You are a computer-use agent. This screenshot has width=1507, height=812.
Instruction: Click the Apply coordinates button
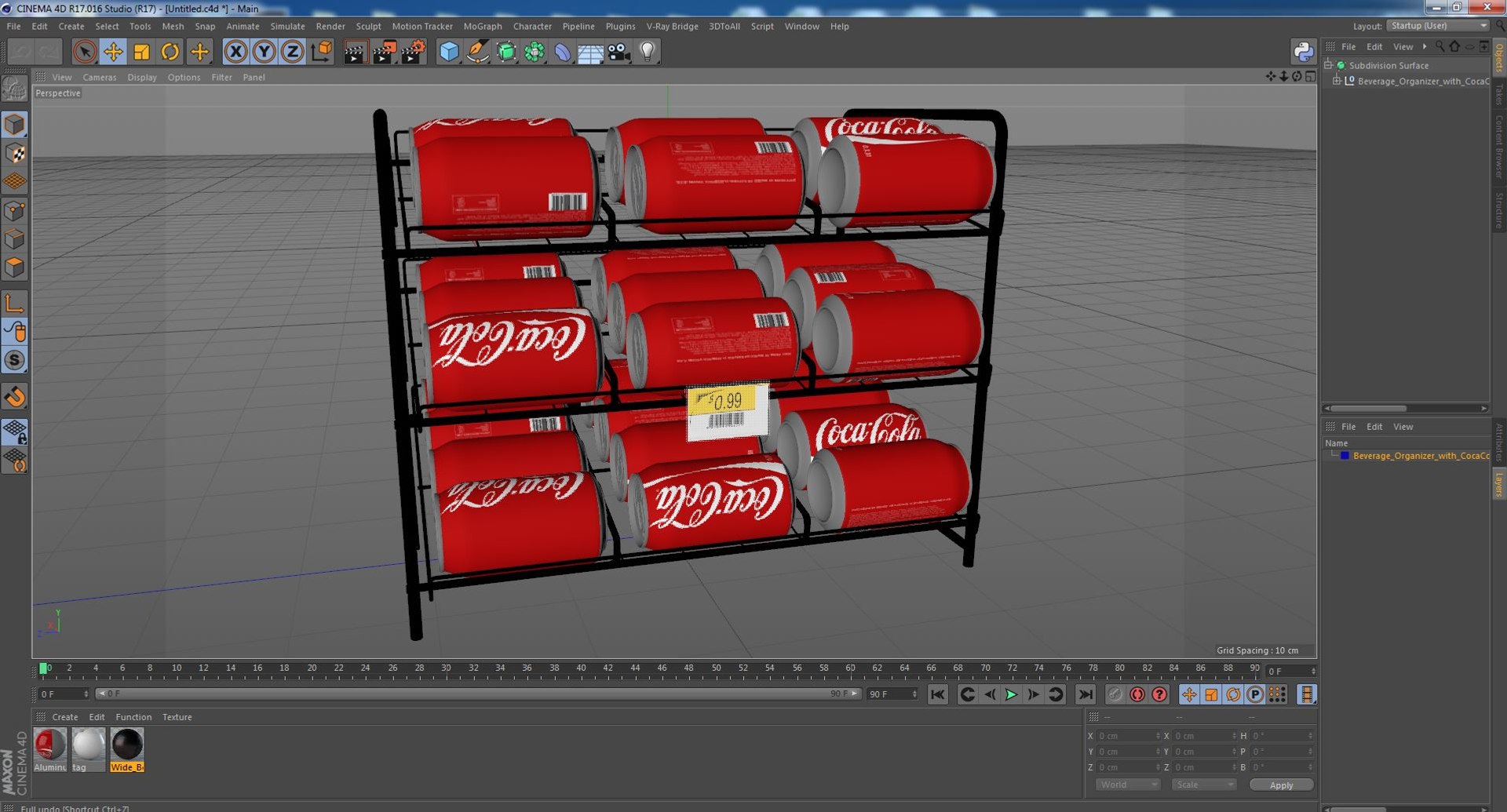tap(1281, 785)
